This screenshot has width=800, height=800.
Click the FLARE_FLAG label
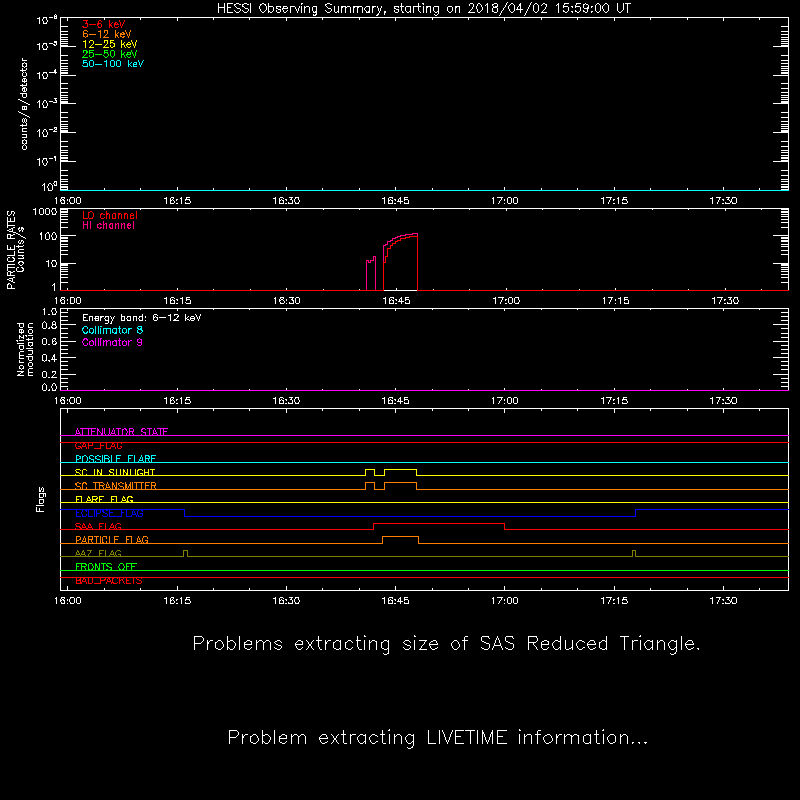[x=104, y=499]
